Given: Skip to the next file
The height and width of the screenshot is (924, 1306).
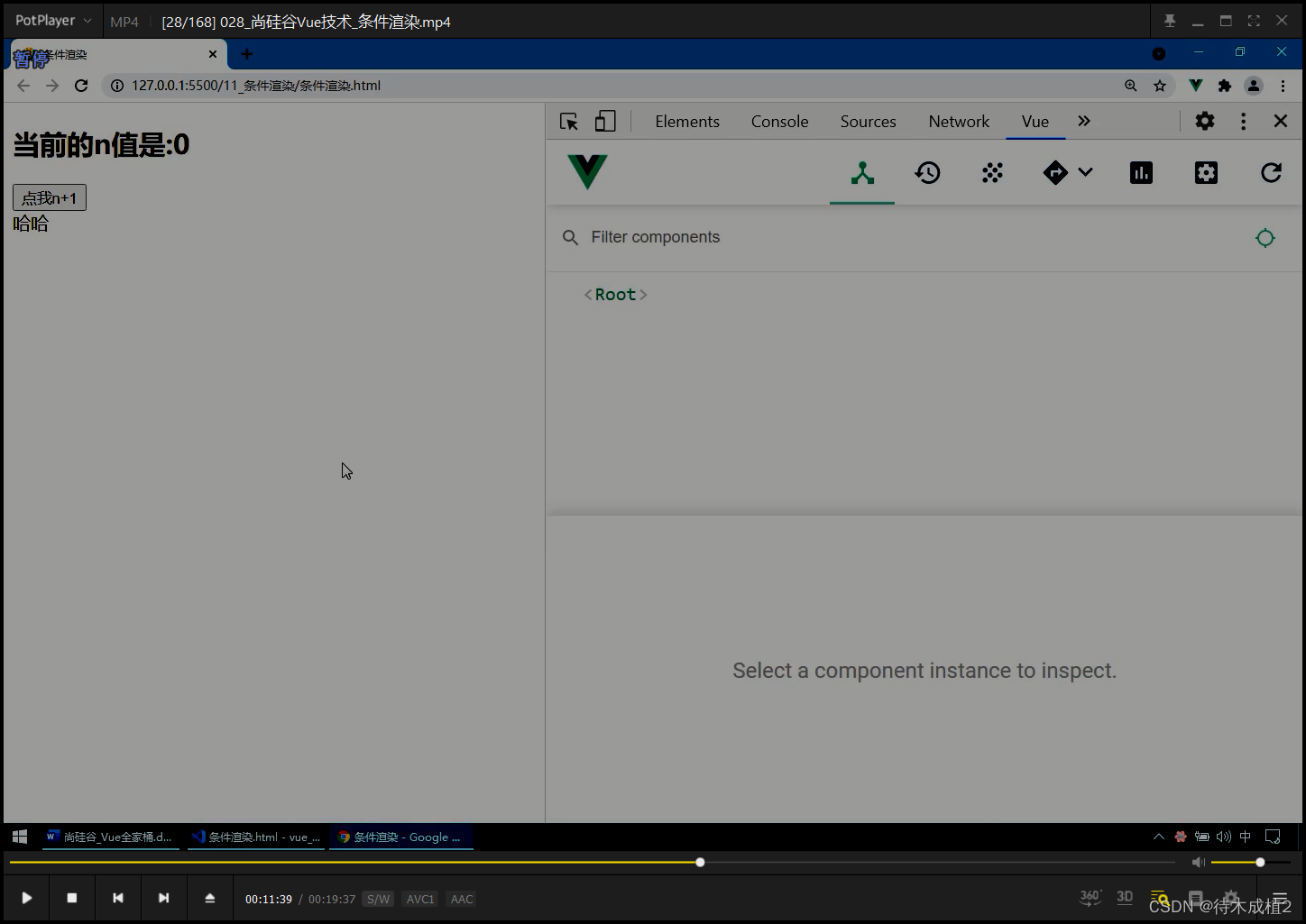Looking at the screenshot, I should [163, 898].
